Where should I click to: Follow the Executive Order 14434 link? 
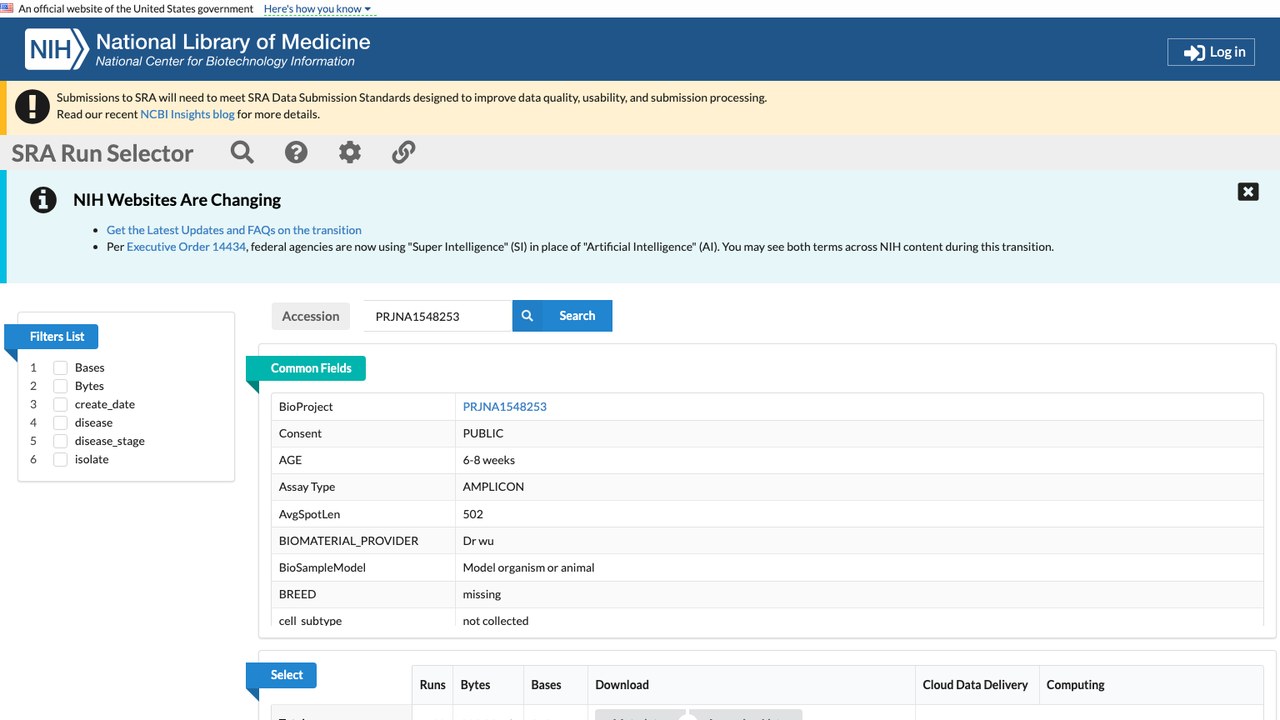click(186, 247)
